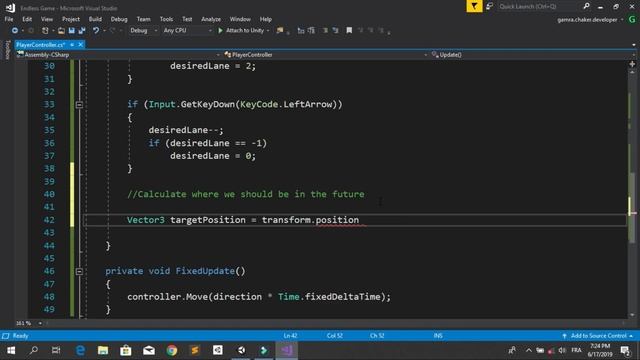This screenshot has width=640, height=360.
Task: Open the Help menu
Action: 266,19
